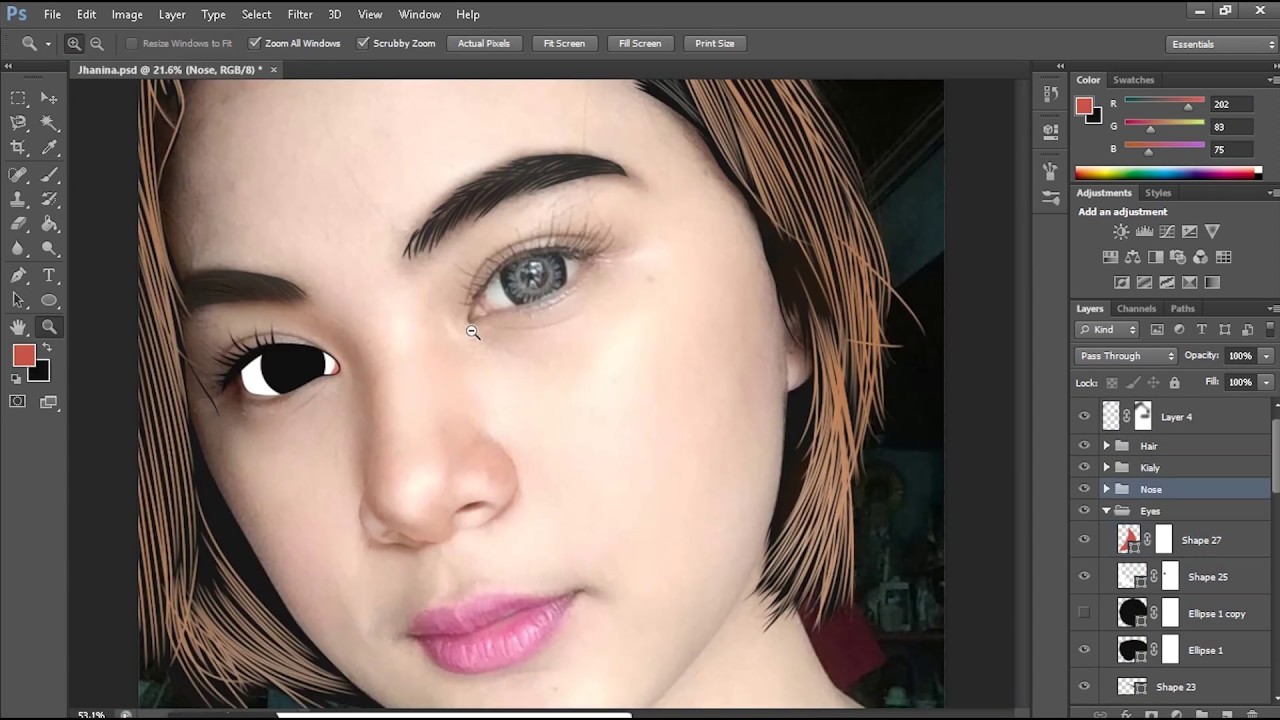This screenshot has width=1280, height=720.
Task: Open the Fill value dropdown
Action: click(1266, 382)
